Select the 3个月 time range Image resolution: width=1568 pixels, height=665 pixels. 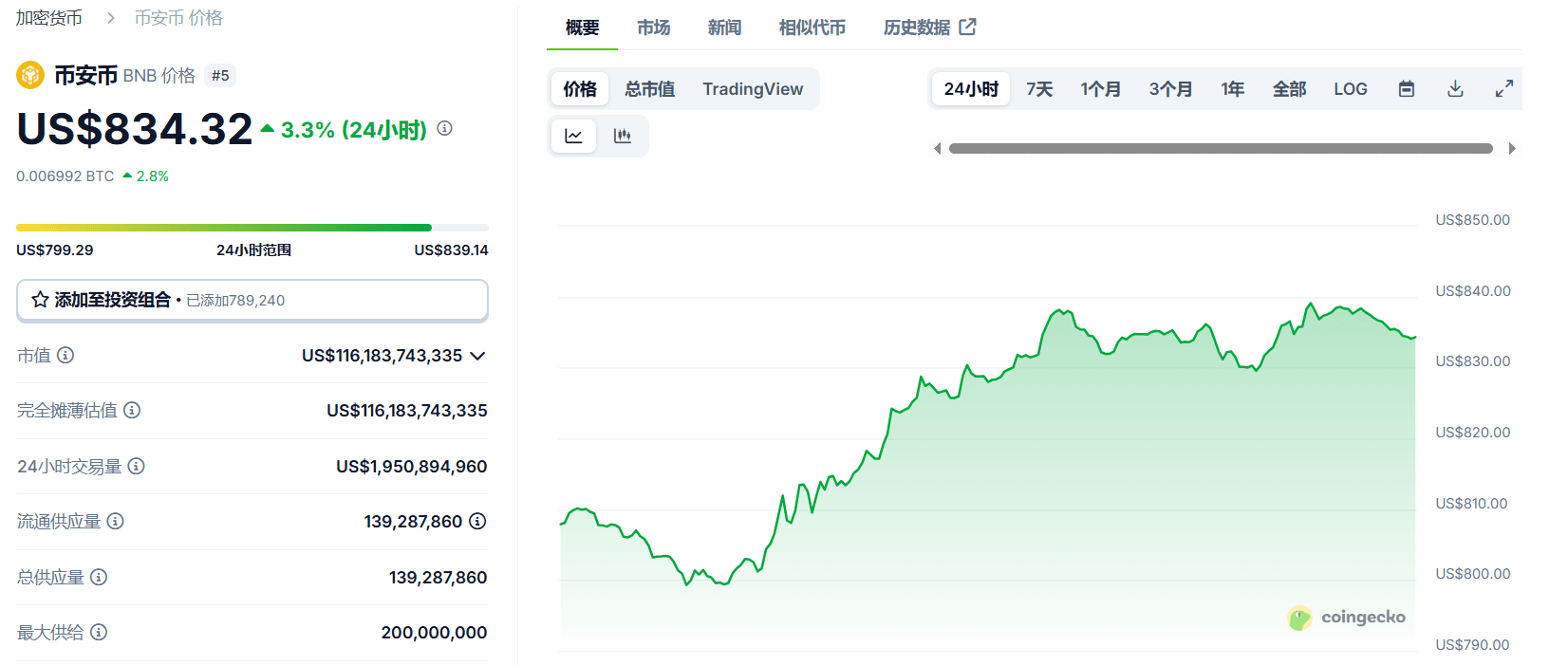pos(1170,89)
